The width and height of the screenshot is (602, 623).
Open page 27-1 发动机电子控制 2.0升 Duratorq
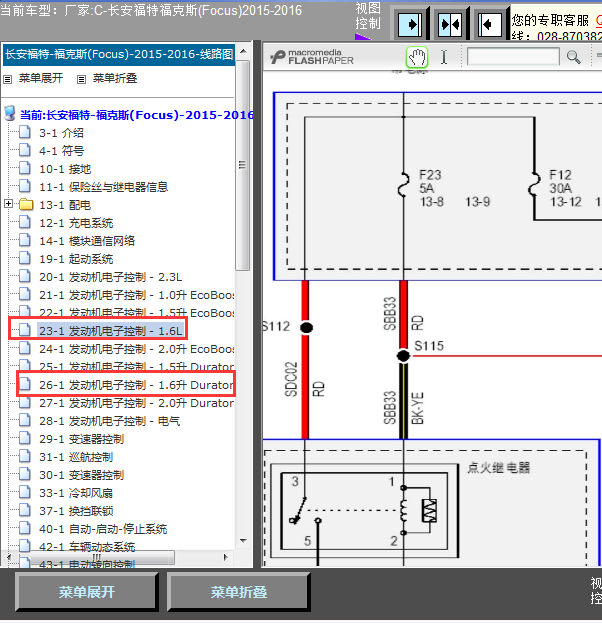point(136,403)
